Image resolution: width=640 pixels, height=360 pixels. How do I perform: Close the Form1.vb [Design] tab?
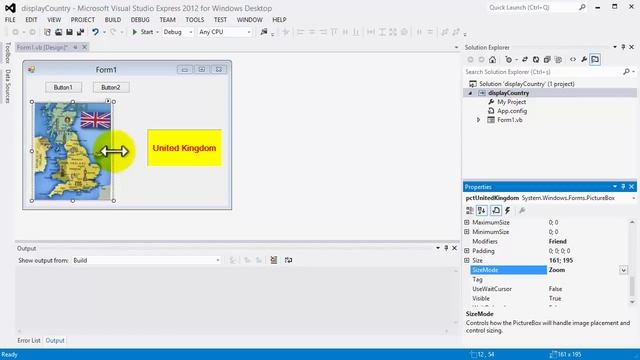click(x=84, y=47)
